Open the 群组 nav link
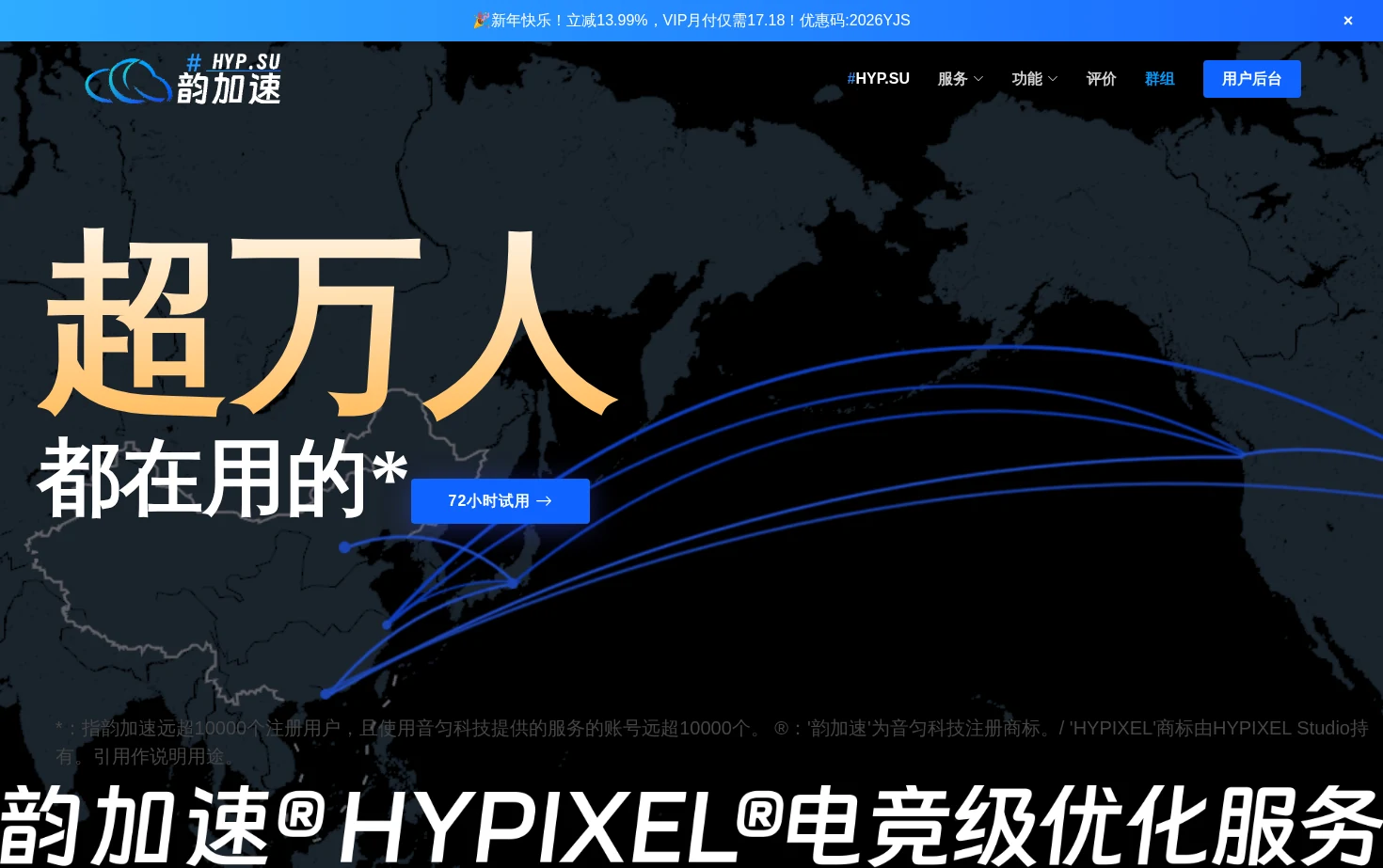1383x868 pixels. point(1159,79)
